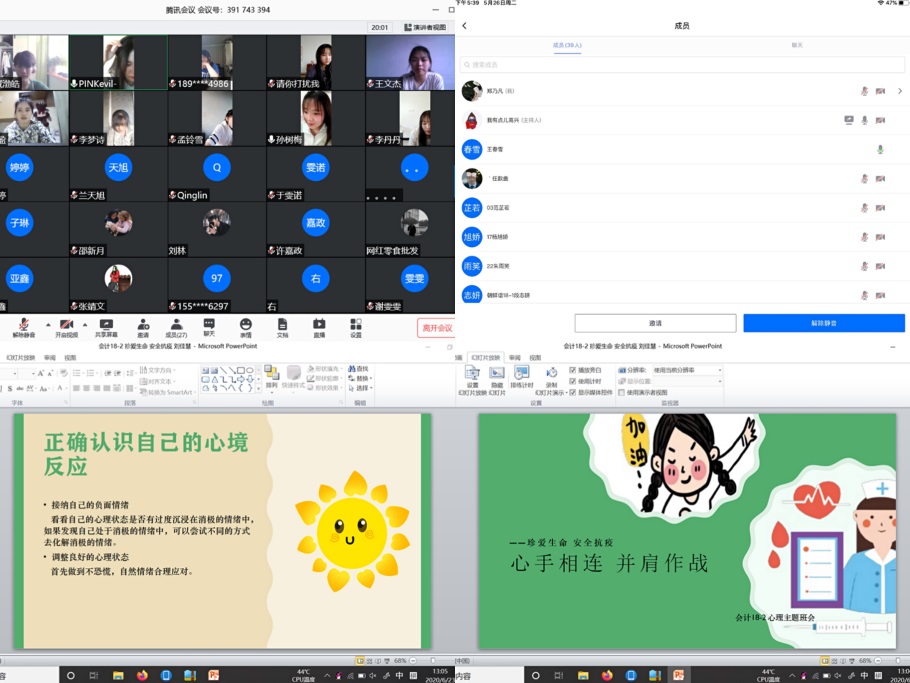Screen dimensions: 910x683
Task: Open the 文档 documents icon
Action: pos(282,325)
